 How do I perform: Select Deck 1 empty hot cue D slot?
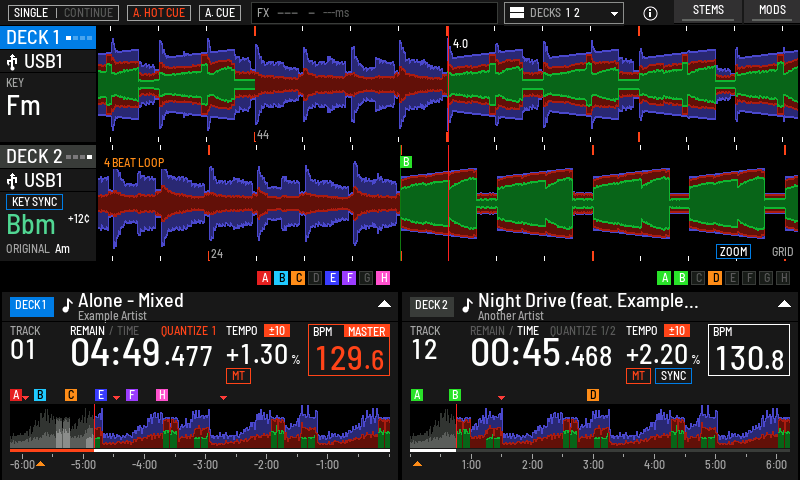click(315, 278)
